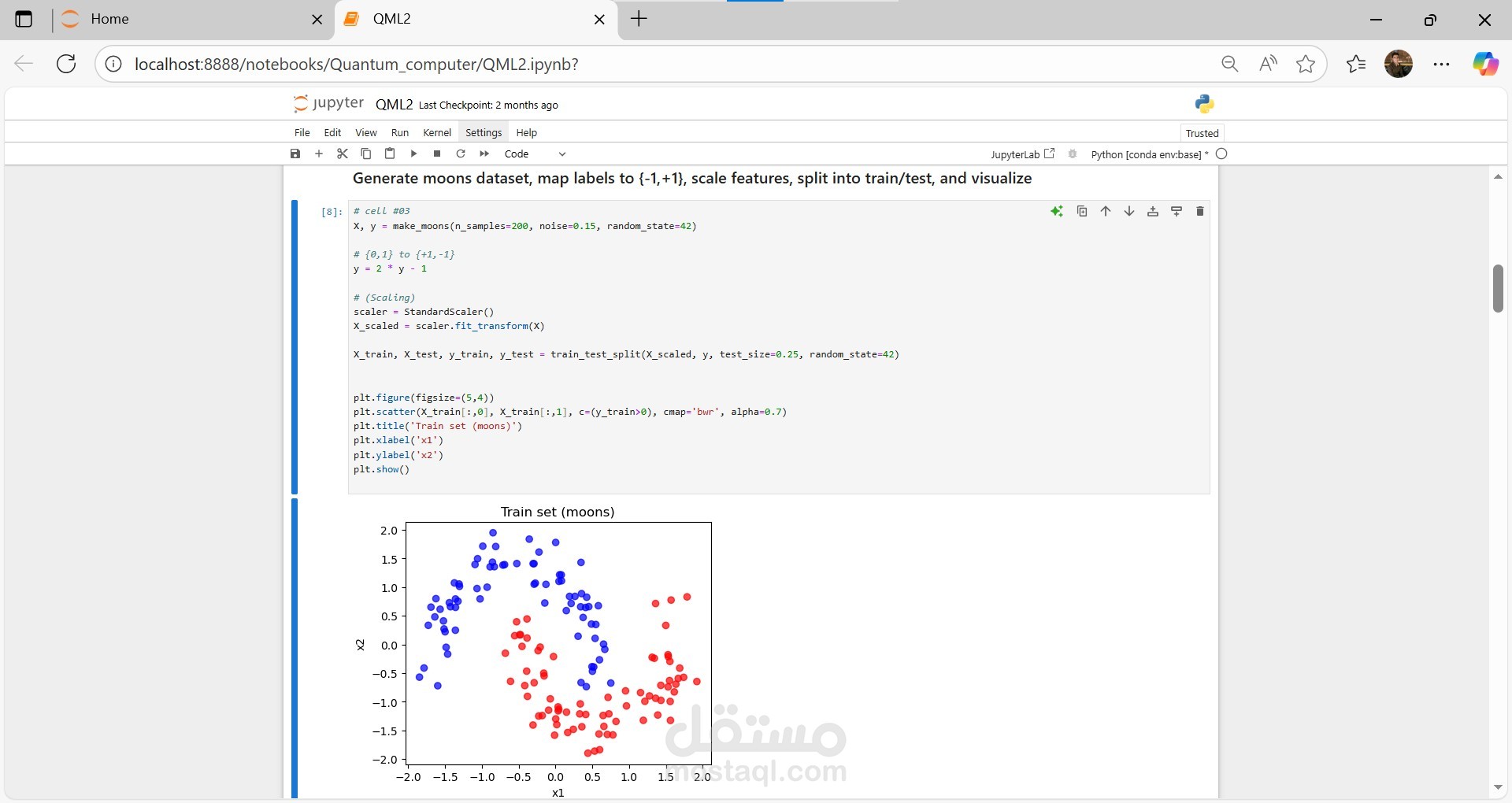
Task: Click the Trusted notebook status button
Action: tap(1203, 132)
